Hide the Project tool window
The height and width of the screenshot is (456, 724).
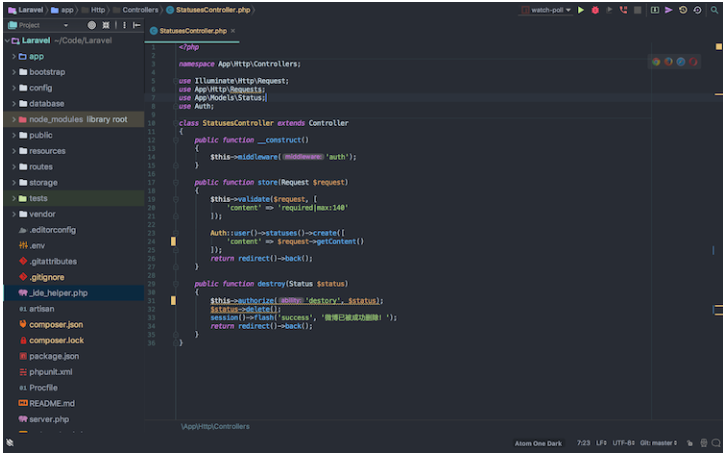click(x=137, y=25)
